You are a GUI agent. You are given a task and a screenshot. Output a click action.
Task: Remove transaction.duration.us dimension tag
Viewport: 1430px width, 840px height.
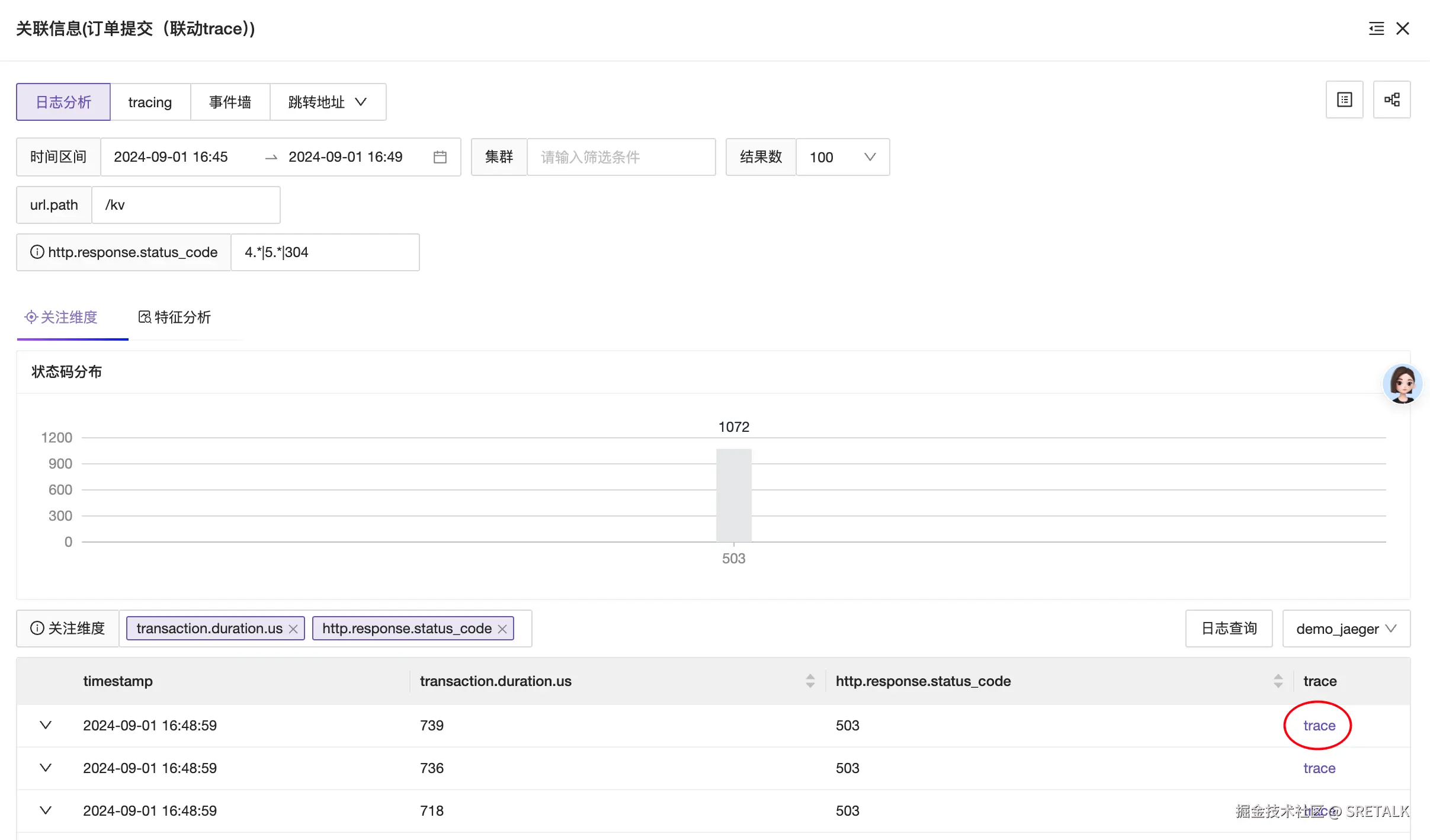coord(293,629)
